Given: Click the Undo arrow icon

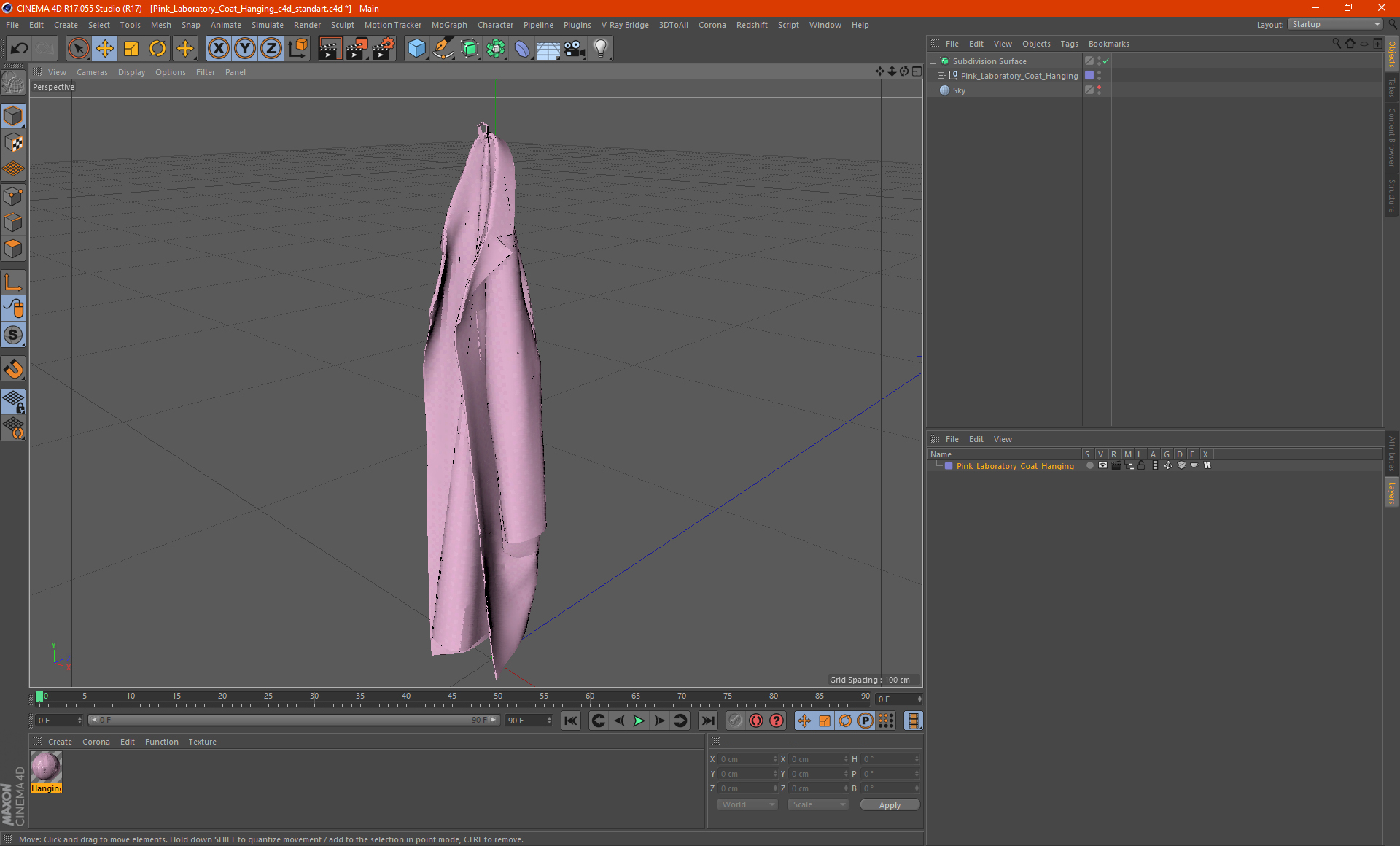Looking at the screenshot, I should (20, 48).
